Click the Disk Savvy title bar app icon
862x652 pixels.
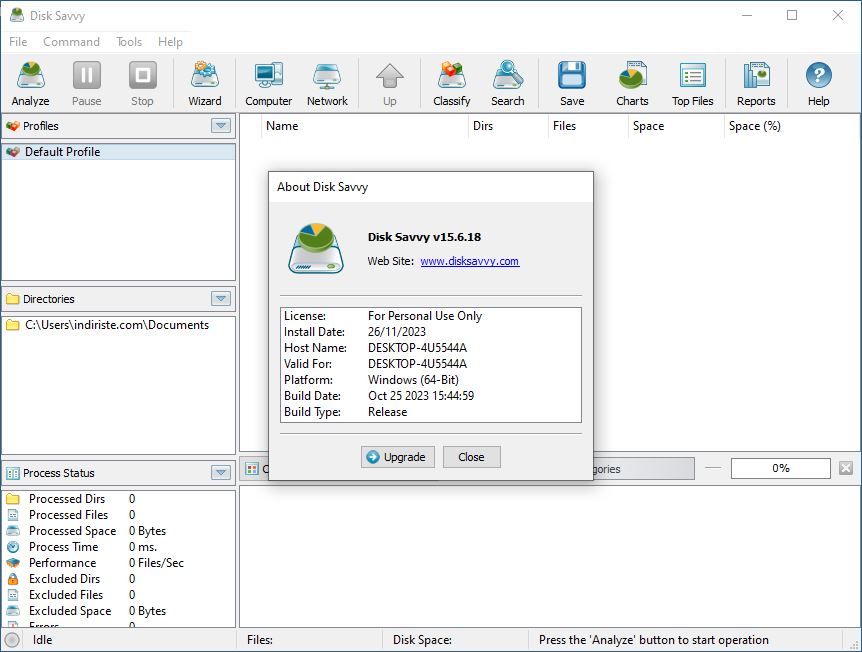pyautogui.click(x=17, y=15)
